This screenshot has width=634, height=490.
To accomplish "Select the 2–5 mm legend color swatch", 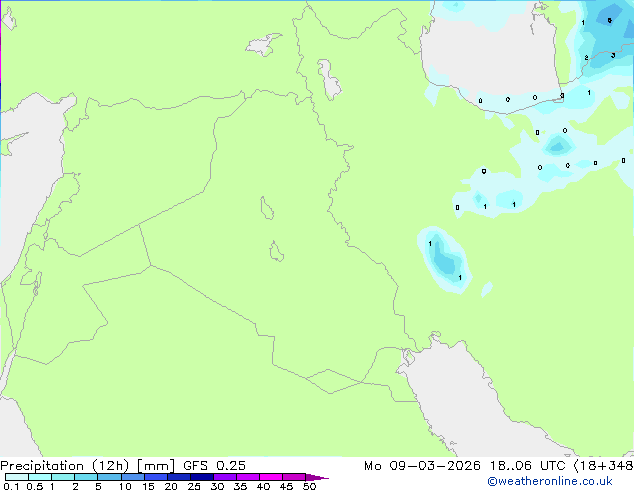I will pyautogui.click(x=86, y=477).
